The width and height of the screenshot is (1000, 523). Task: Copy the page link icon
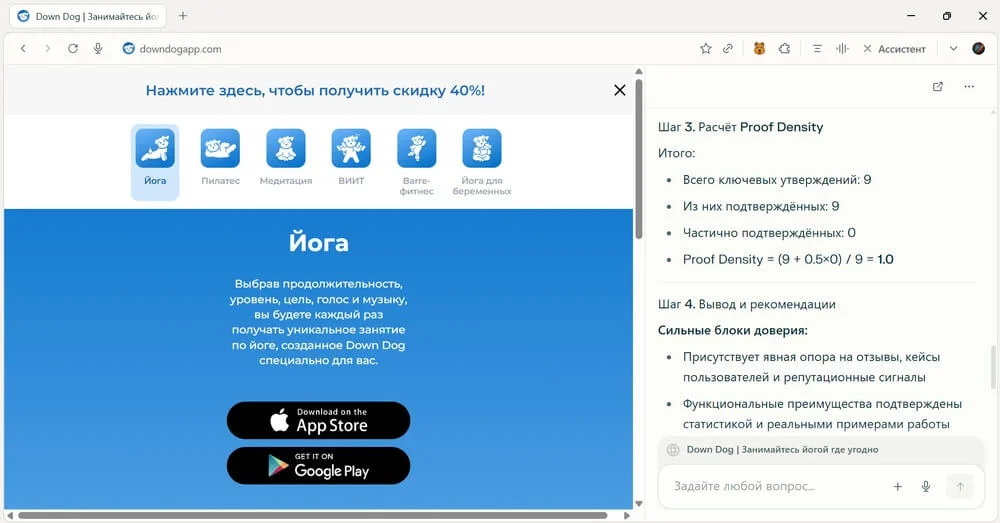tap(728, 48)
